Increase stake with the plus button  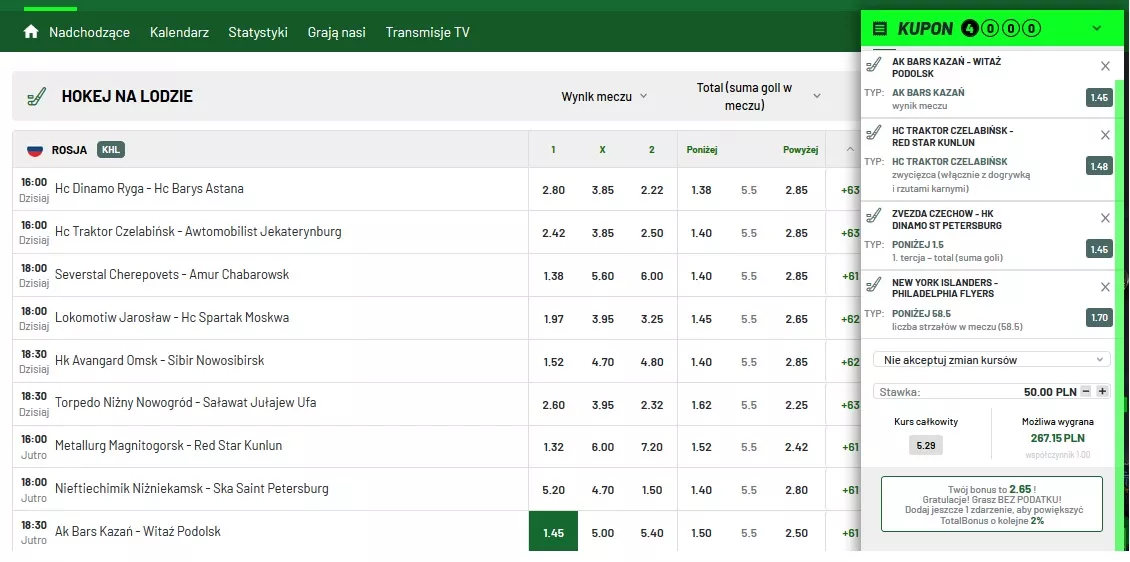click(1102, 392)
